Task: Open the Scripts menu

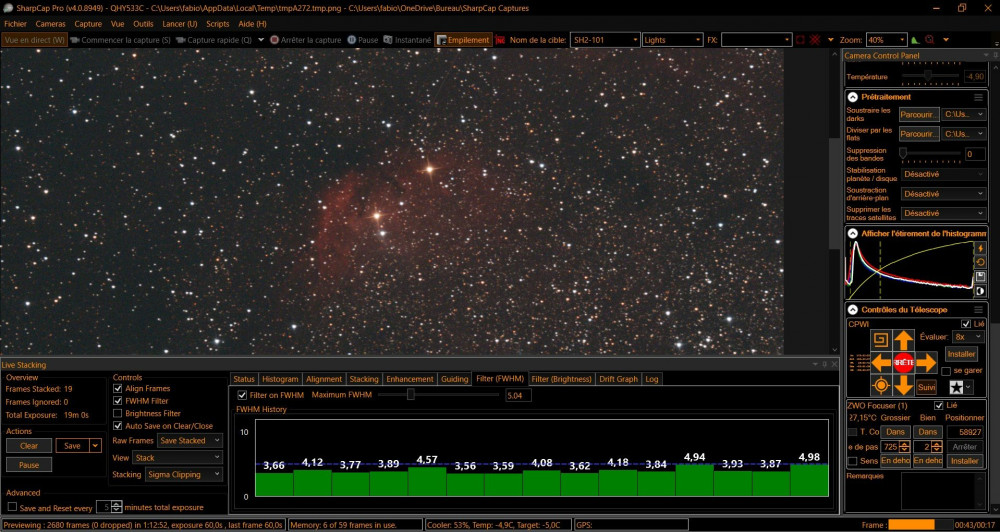Action: (x=217, y=24)
